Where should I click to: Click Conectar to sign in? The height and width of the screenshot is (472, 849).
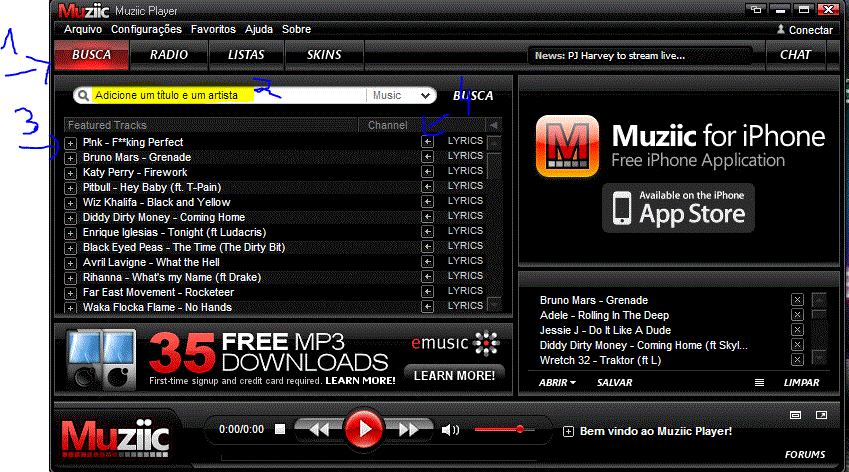coord(811,30)
